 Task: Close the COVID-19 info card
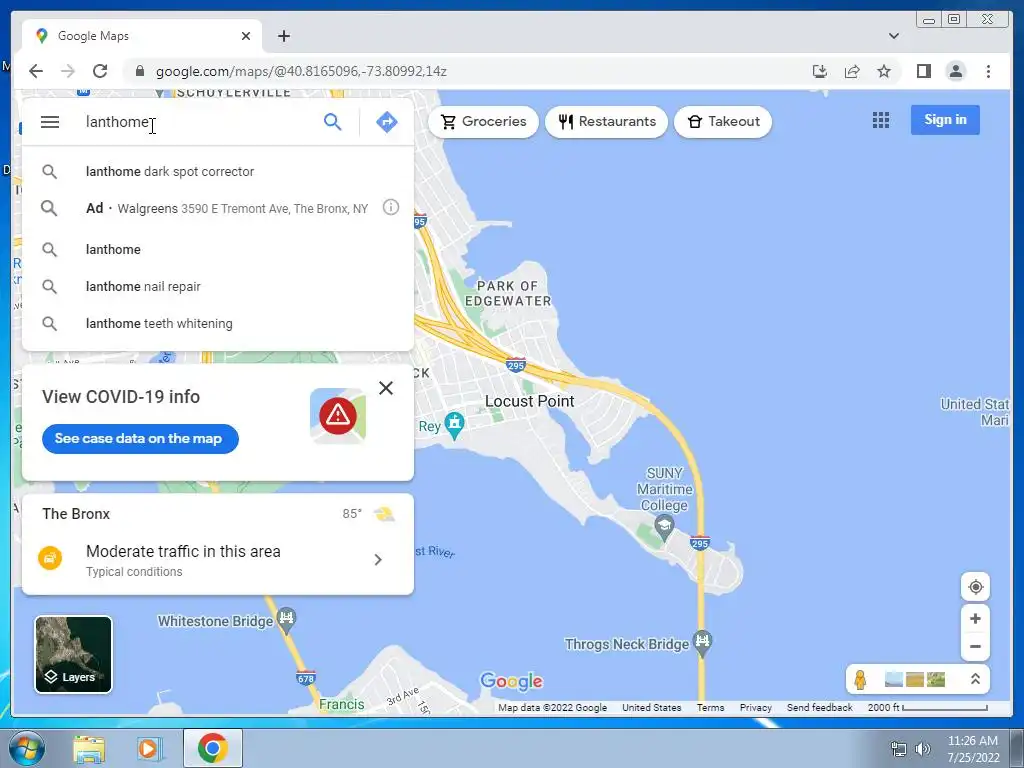tap(386, 388)
